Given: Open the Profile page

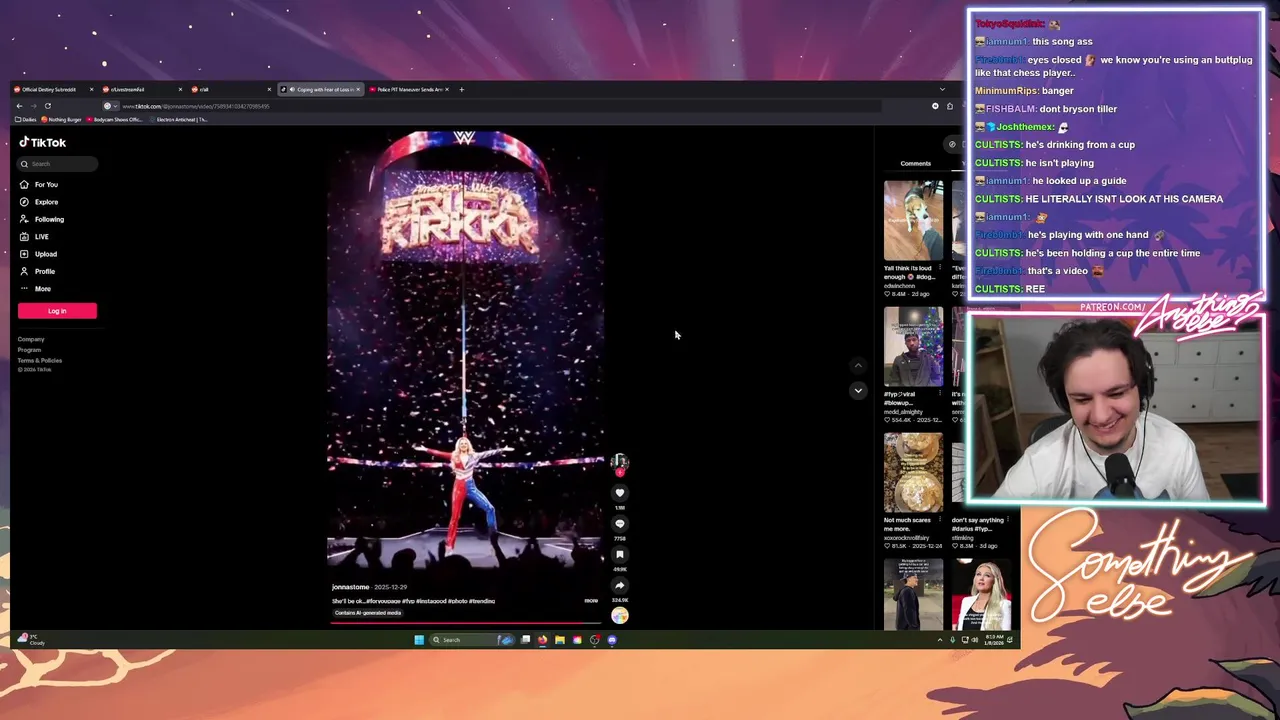Looking at the screenshot, I should pyautogui.click(x=38, y=271).
